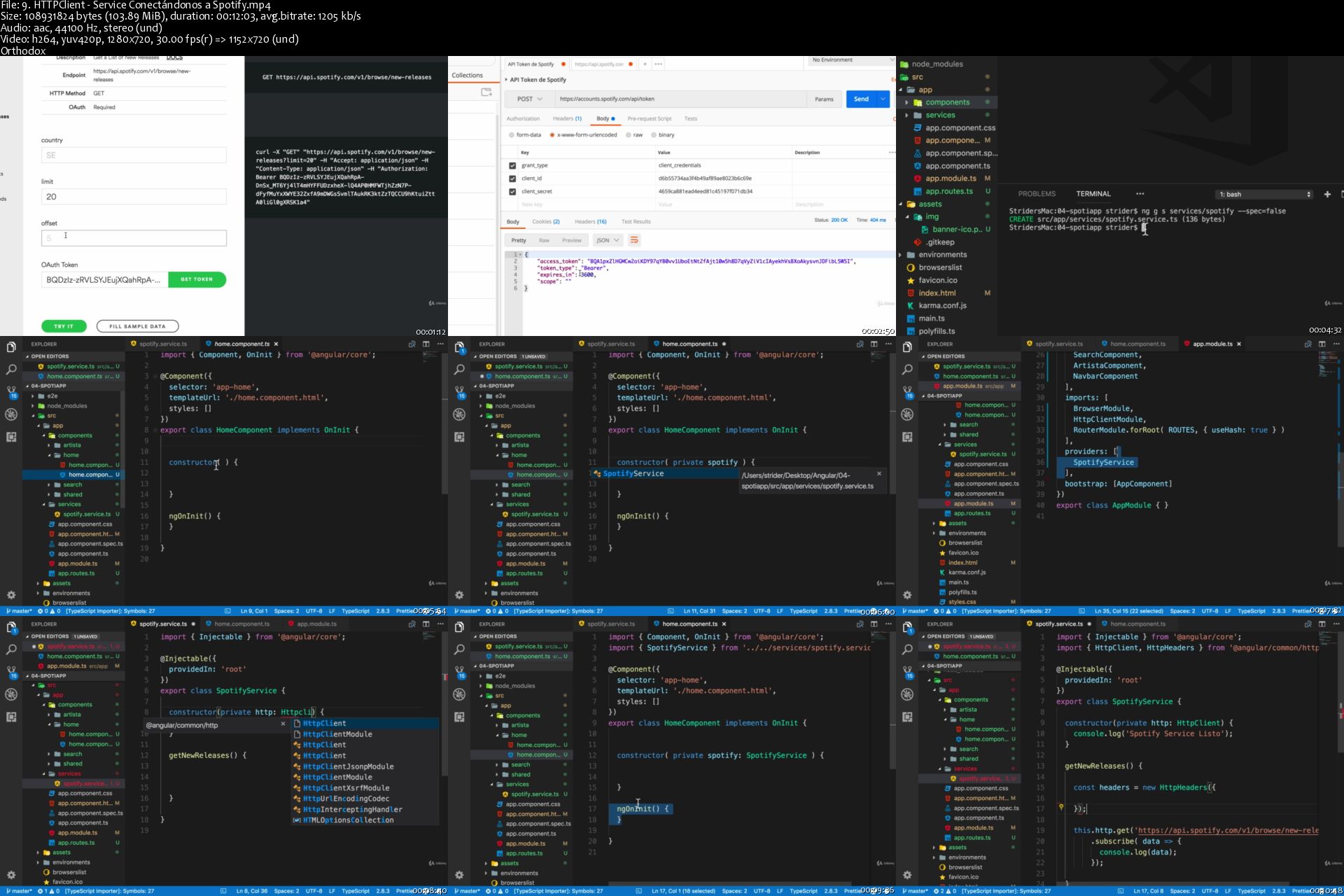The height and width of the screenshot is (896, 1344).
Task: Uncheck the grant_type key checkbox
Action: coord(512,166)
